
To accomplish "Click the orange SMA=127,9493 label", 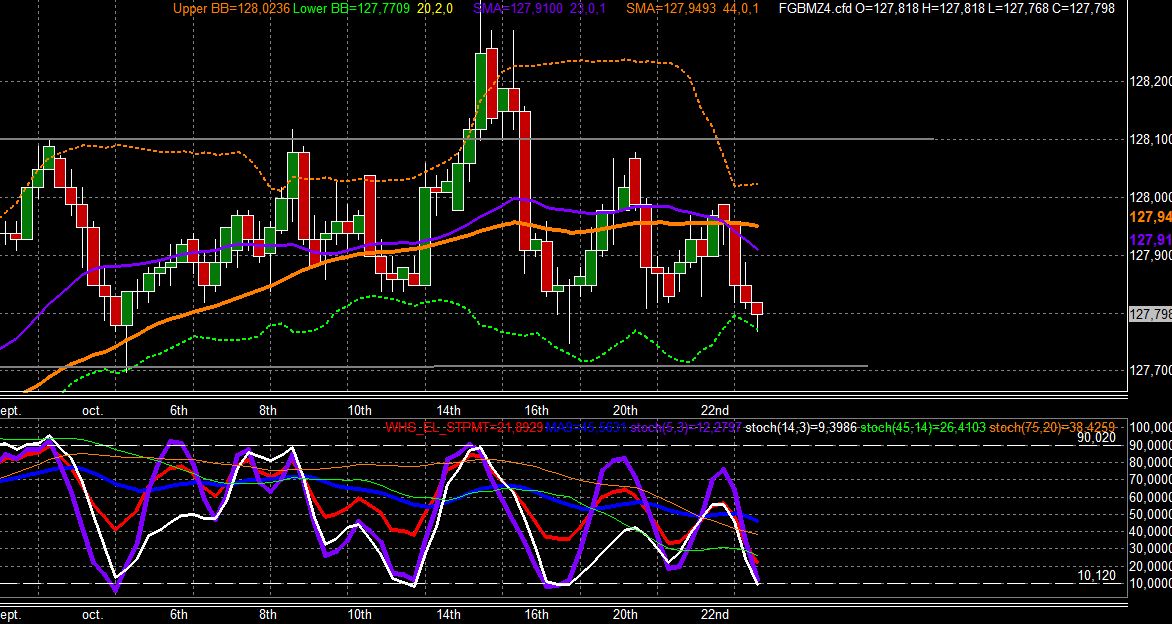I will pyautogui.click(x=673, y=9).
